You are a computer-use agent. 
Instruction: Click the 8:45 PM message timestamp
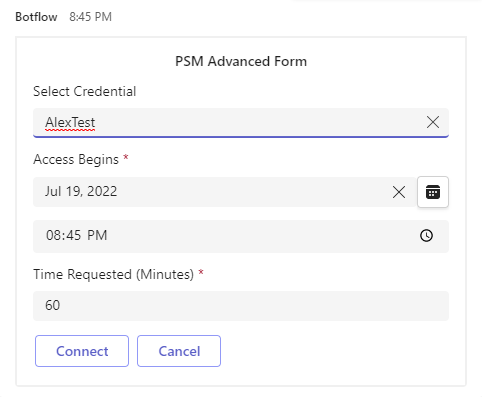pos(90,17)
